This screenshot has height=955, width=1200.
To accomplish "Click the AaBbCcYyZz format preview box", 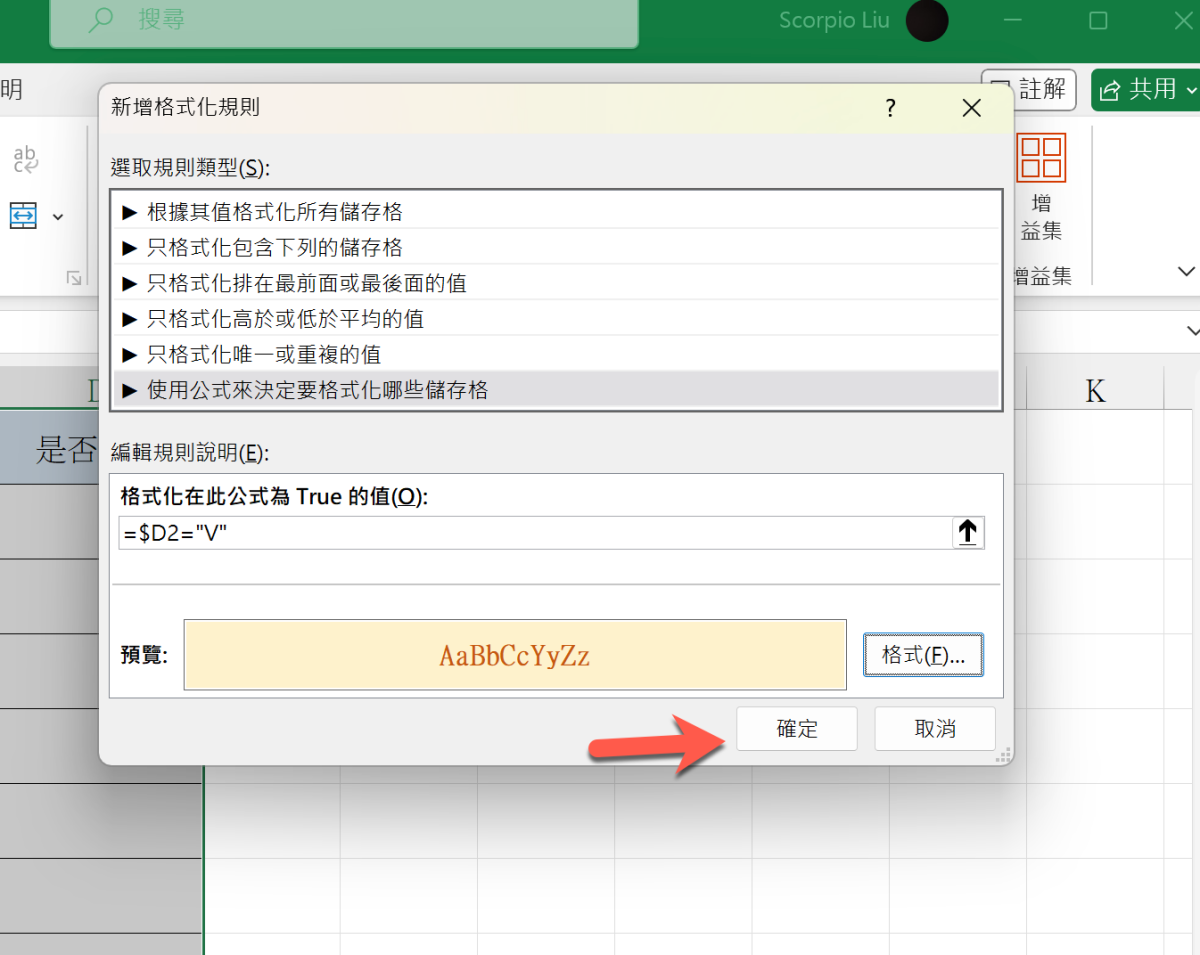I will pos(515,655).
